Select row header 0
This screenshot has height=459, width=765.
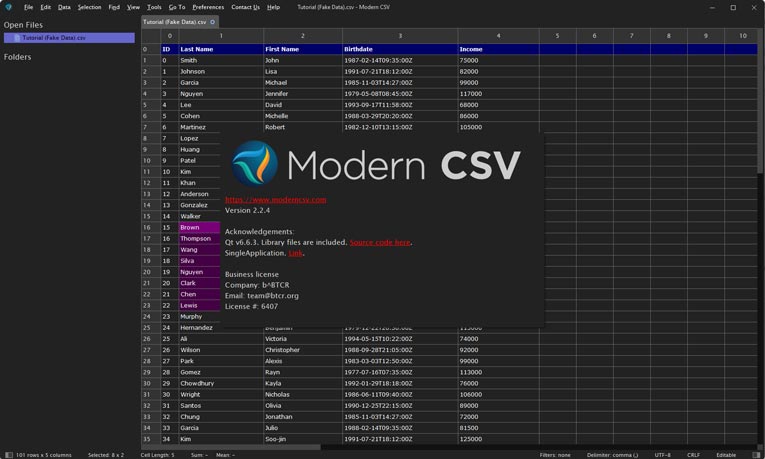pyautogui.click(x=151, y=49)
